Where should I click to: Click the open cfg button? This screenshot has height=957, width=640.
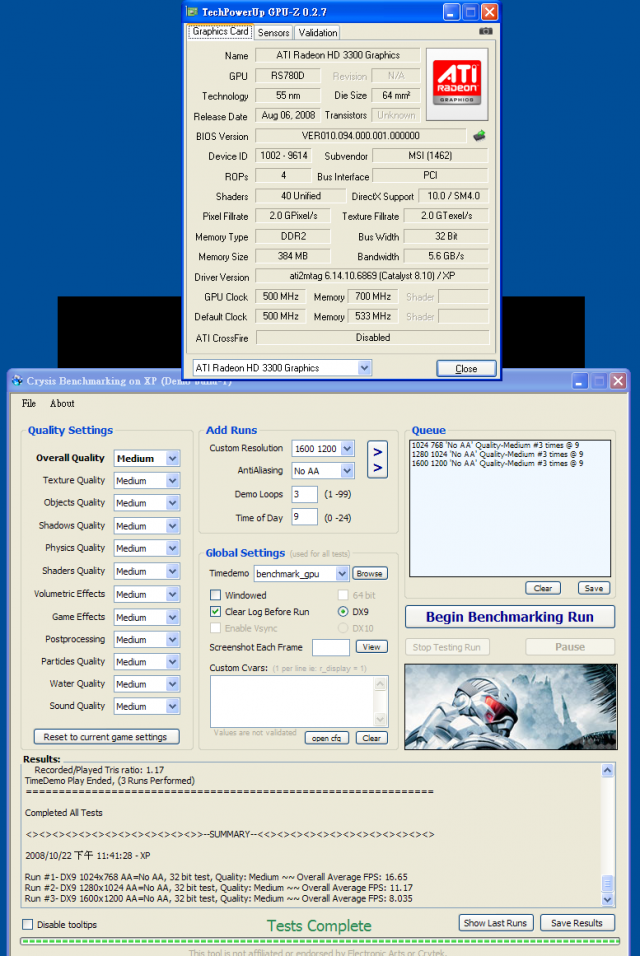point(327,739)
